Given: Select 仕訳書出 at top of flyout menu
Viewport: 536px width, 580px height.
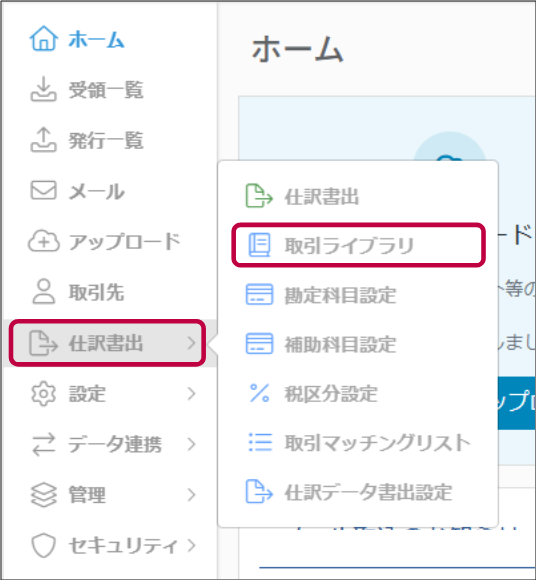Looking at the screenshot, I should tap(358, 196).
